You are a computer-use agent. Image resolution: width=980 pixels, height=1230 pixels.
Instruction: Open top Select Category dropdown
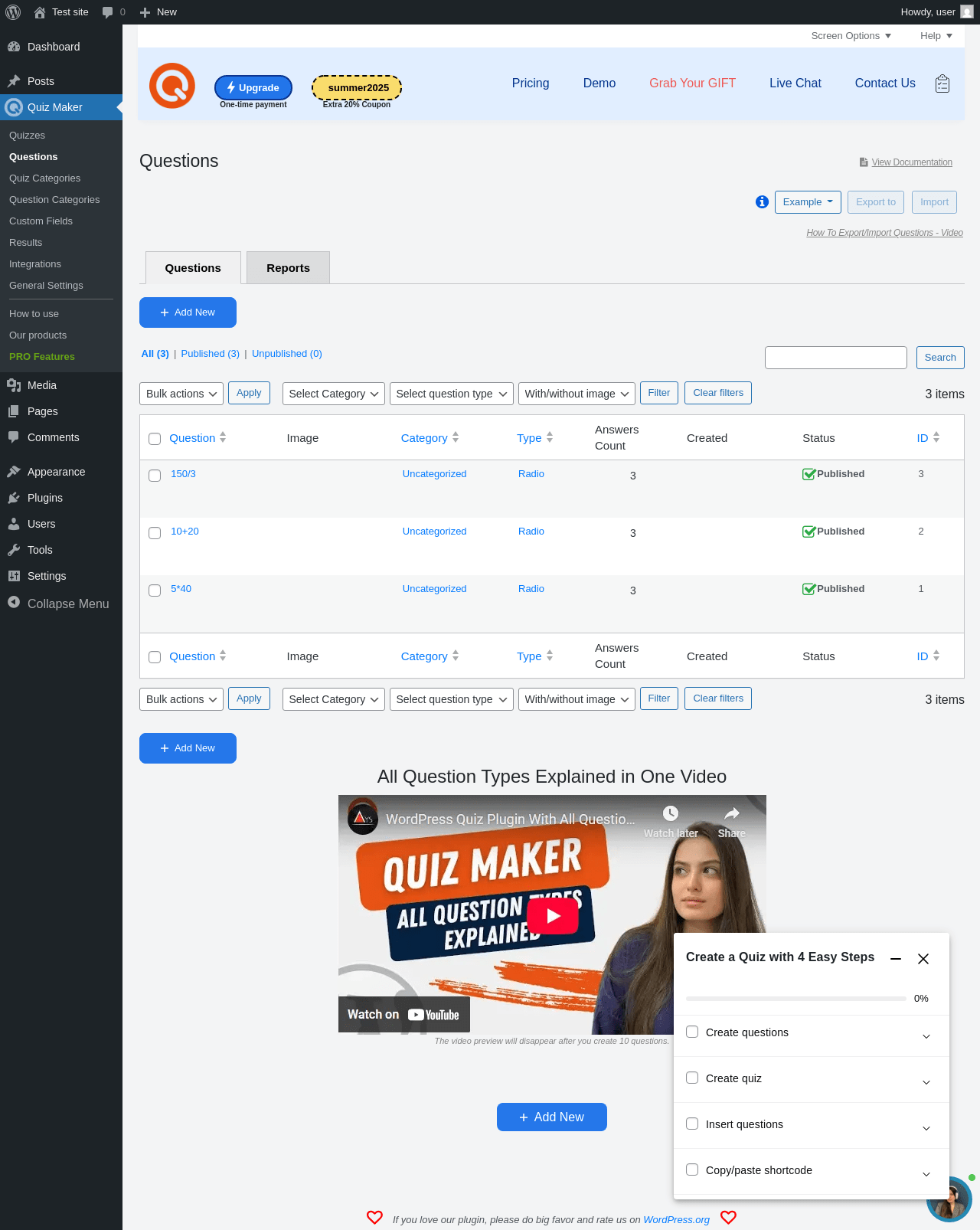[x=334, y=394]
